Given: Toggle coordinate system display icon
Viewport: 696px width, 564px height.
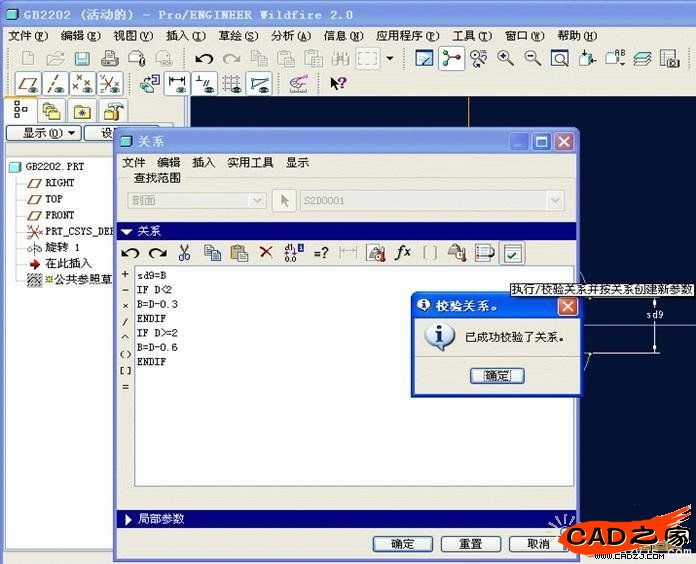Looking at the screenshot, I should 110,84.
